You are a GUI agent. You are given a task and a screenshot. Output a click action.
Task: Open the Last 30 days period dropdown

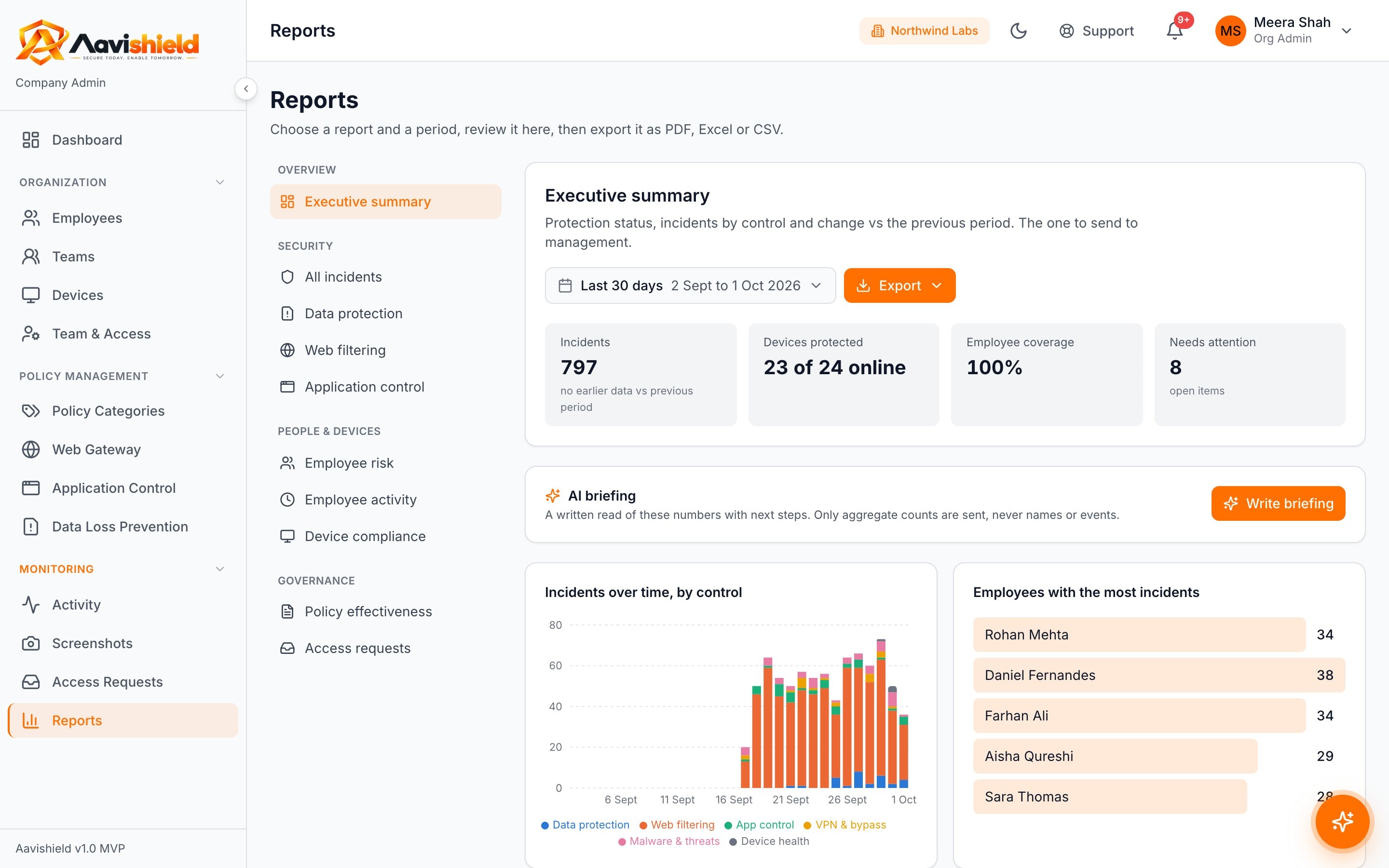690,285
